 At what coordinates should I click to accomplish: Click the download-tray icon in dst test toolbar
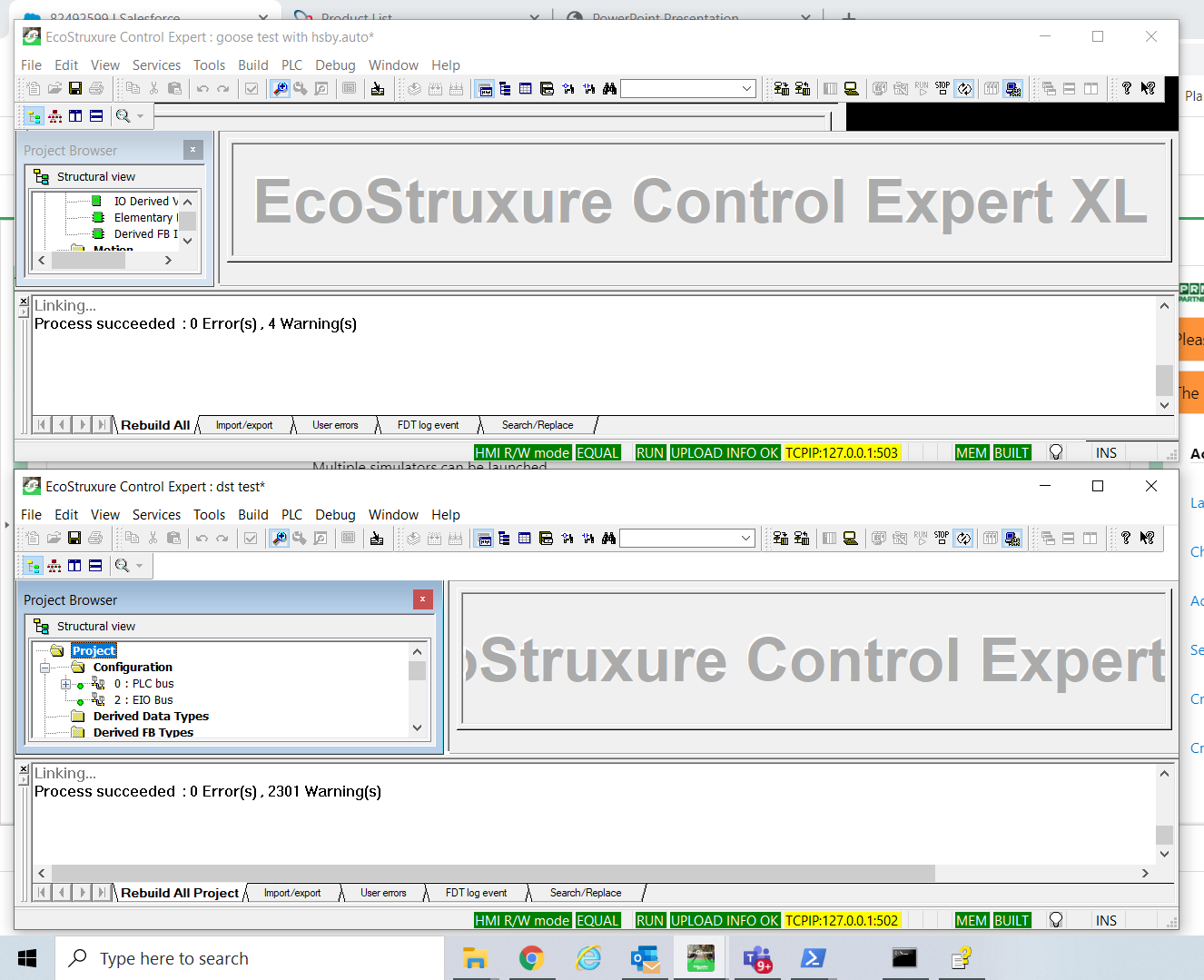[377, 538]
